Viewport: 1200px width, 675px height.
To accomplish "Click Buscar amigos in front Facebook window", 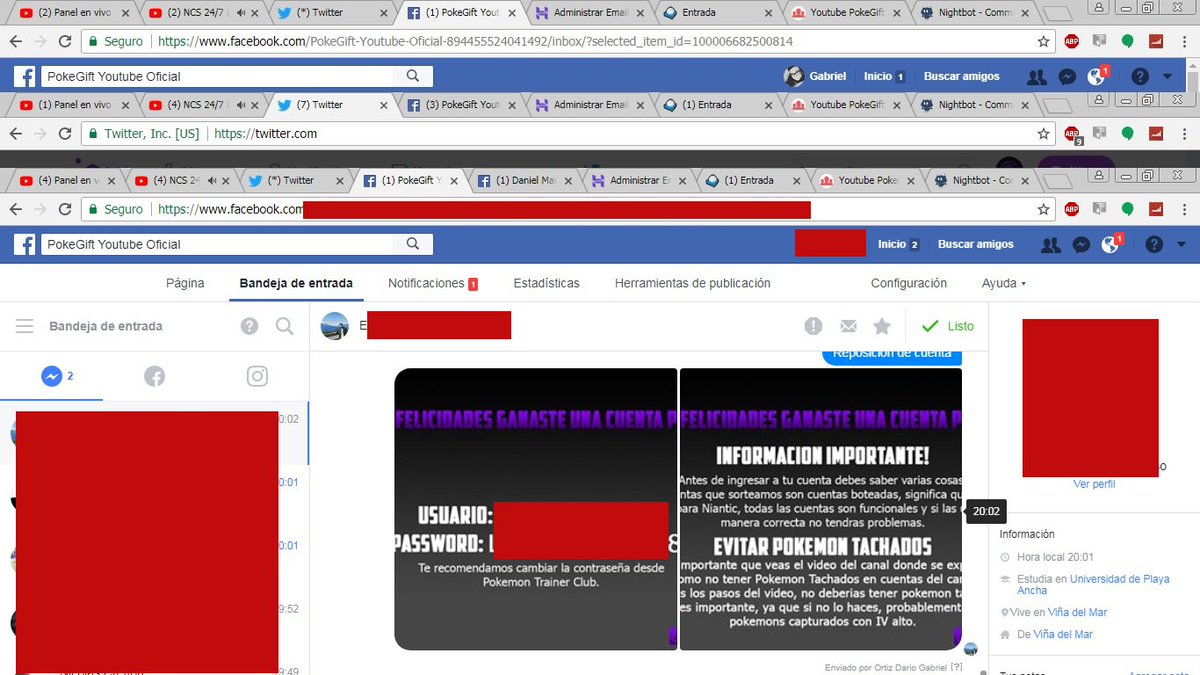I will click(x=976, y=244).
